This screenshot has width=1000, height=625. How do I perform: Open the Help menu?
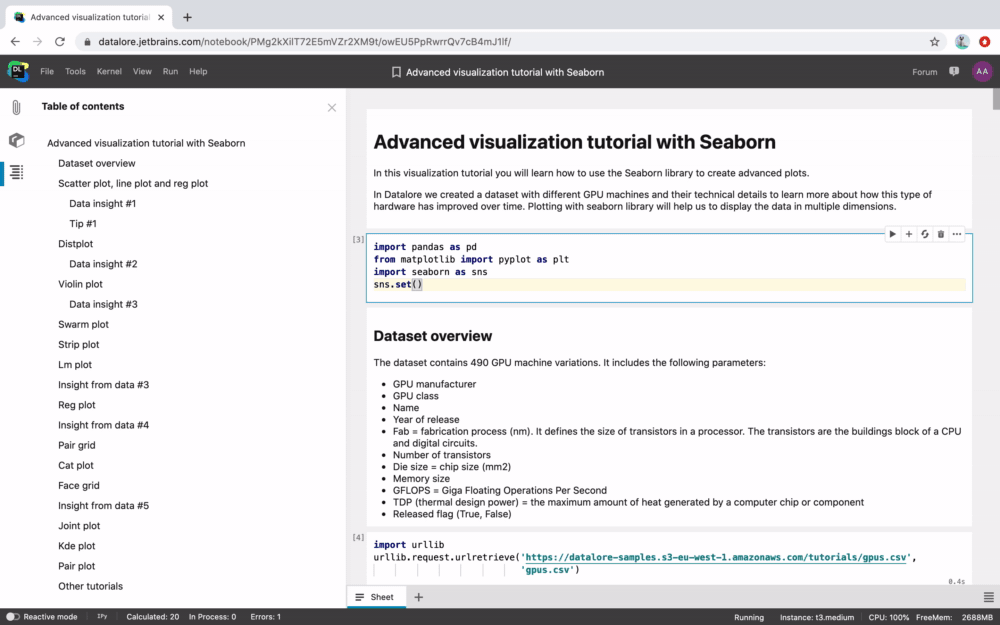coord(198,71)
